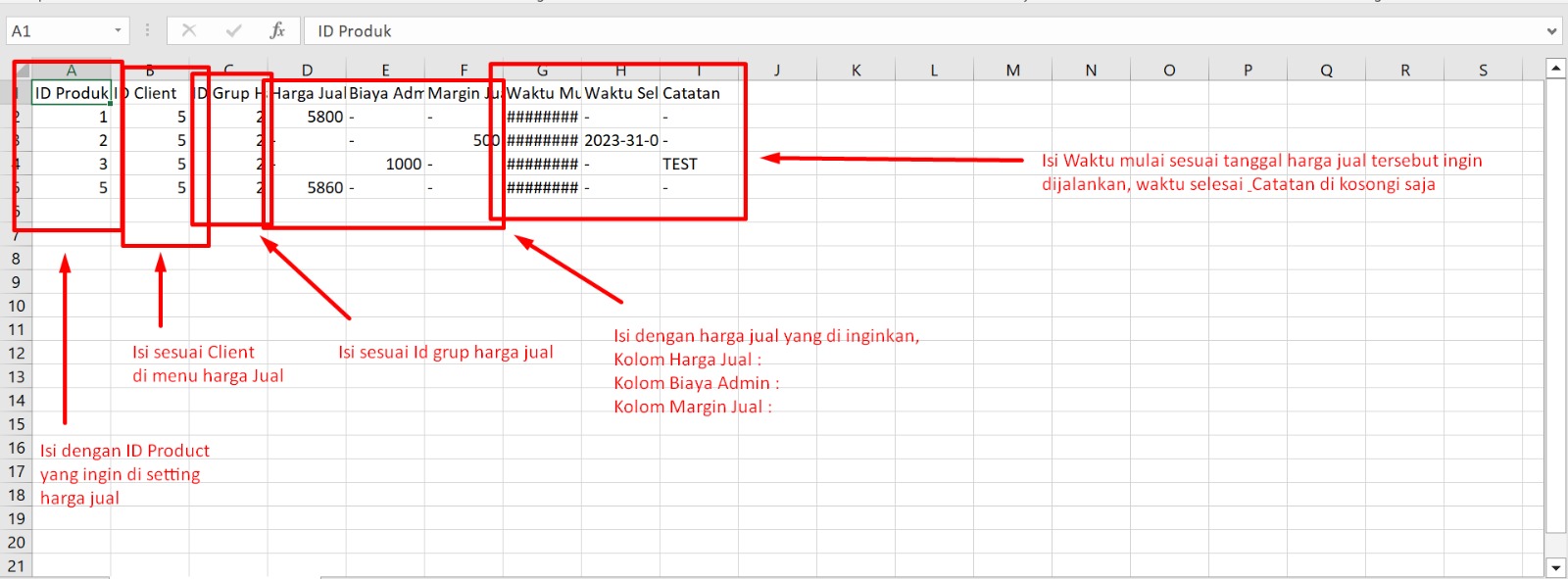Click the formula bar containing ID Produk
The width and height of the screenshot is (1568, 579).
coord(882,30)
